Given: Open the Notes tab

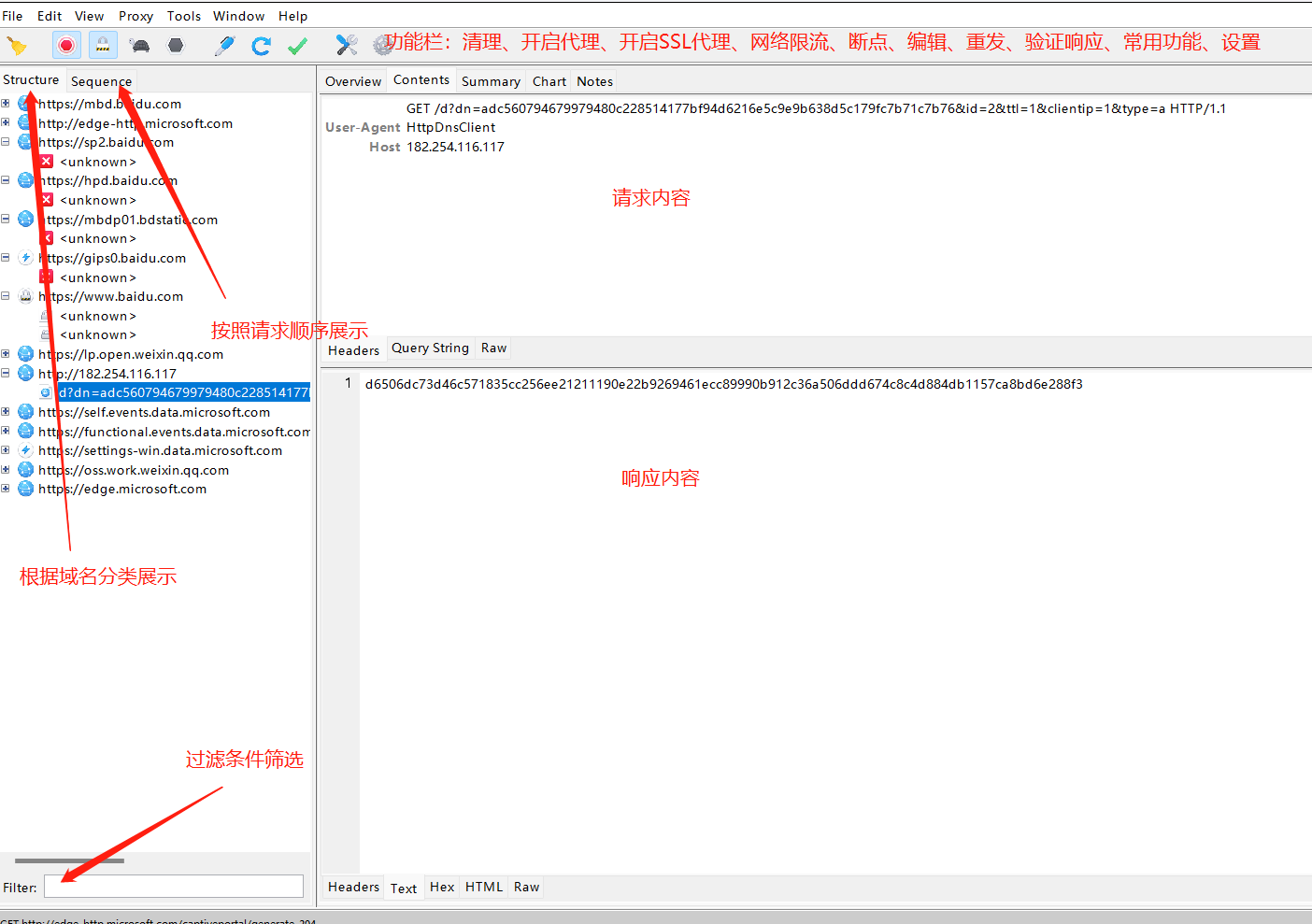Looking at the screenshot, I should [595, 81].
